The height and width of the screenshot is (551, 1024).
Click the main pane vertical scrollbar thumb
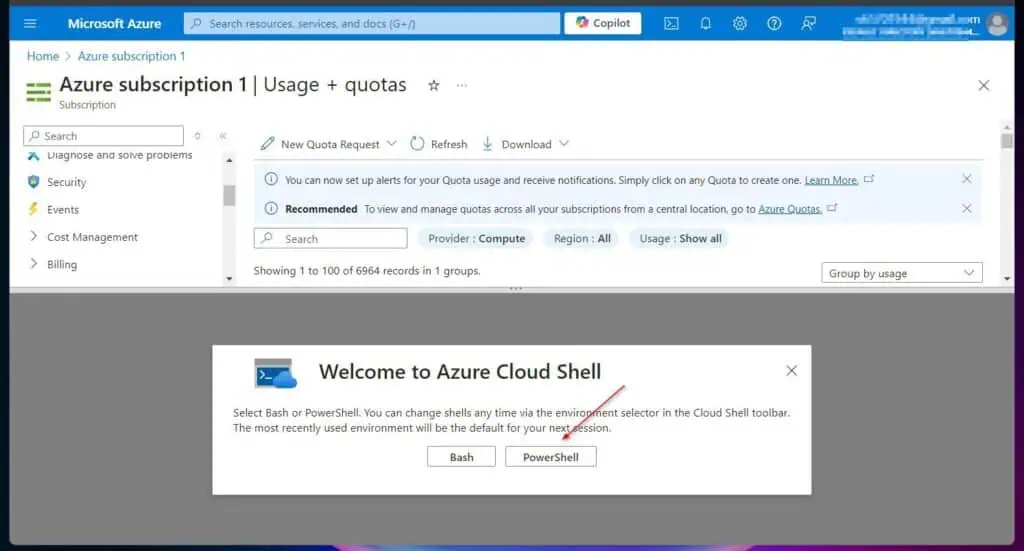click(x=1006, y=141)
